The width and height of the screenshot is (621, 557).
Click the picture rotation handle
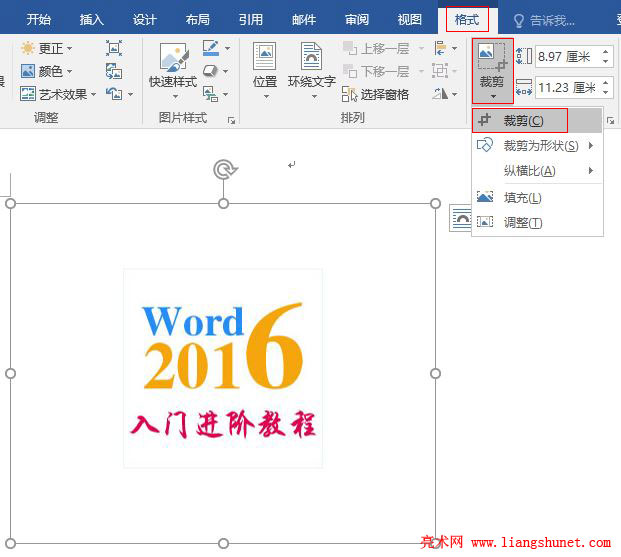pyautogui.click(x=225, y=170)
